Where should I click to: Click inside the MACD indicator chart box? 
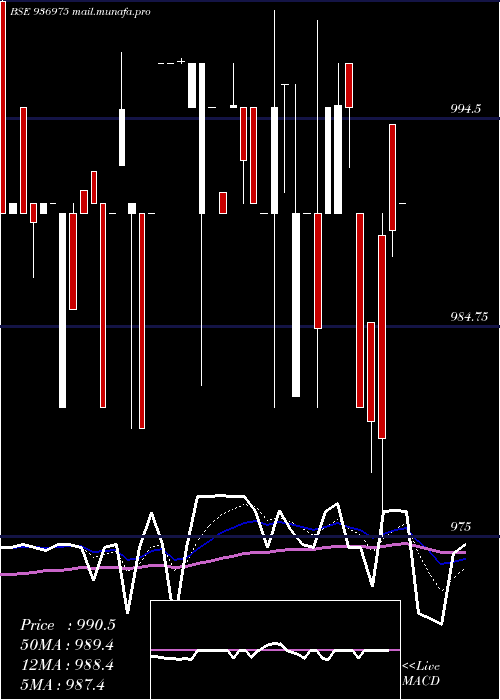point(275,650)
